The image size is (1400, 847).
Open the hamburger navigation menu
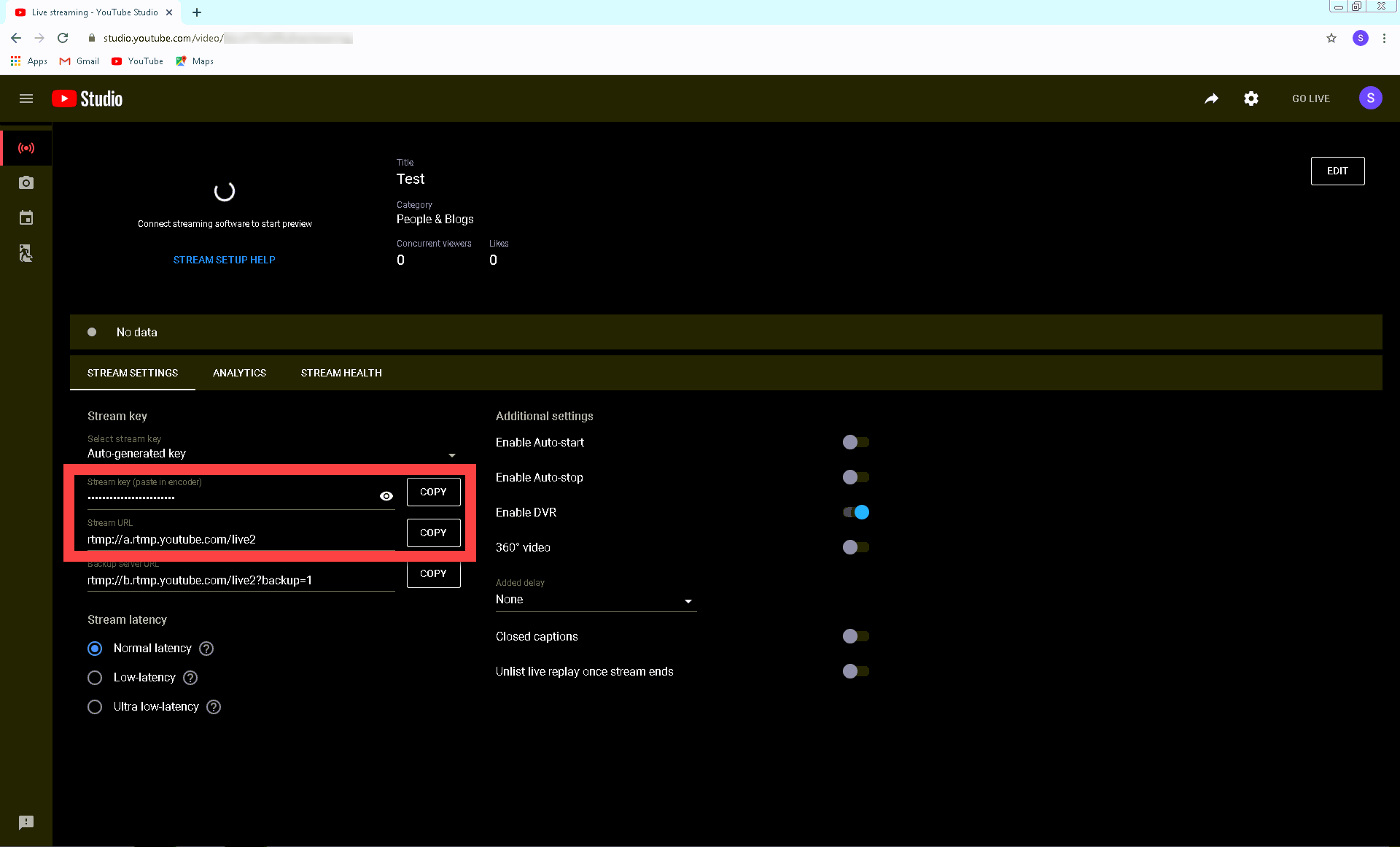(x=26, y=98)
